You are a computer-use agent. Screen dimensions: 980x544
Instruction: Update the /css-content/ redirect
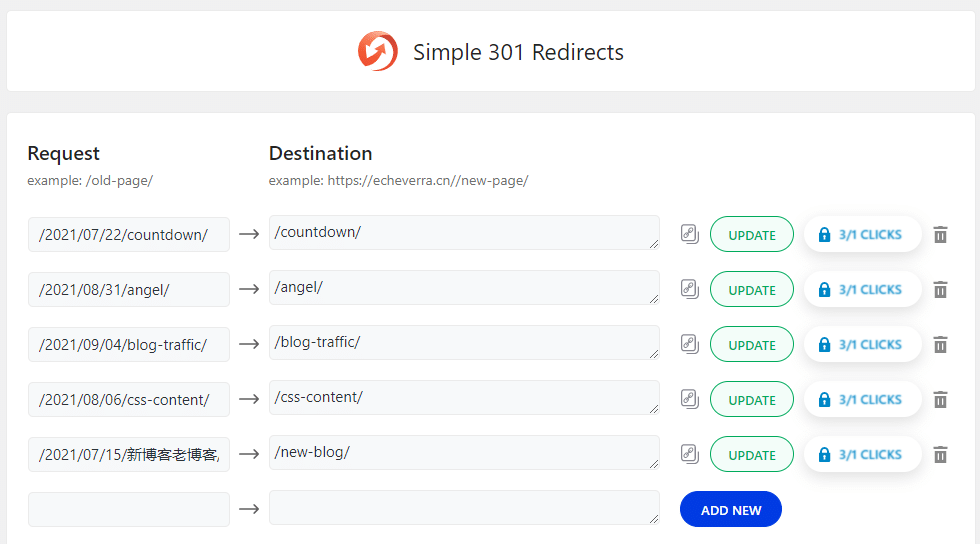tap(751, 400)
